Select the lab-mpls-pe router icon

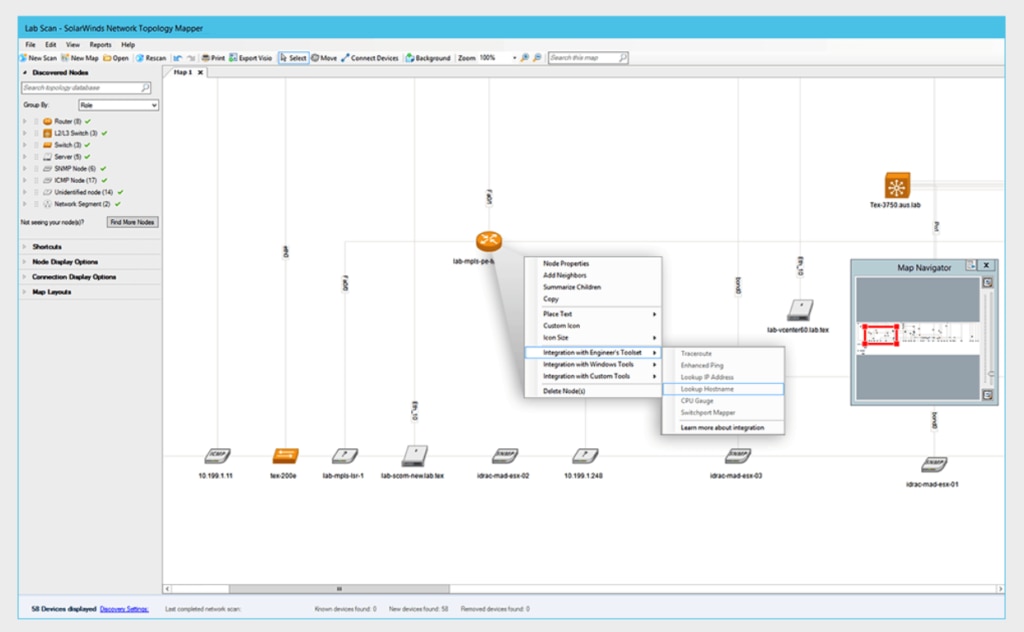tap(488, 241)
